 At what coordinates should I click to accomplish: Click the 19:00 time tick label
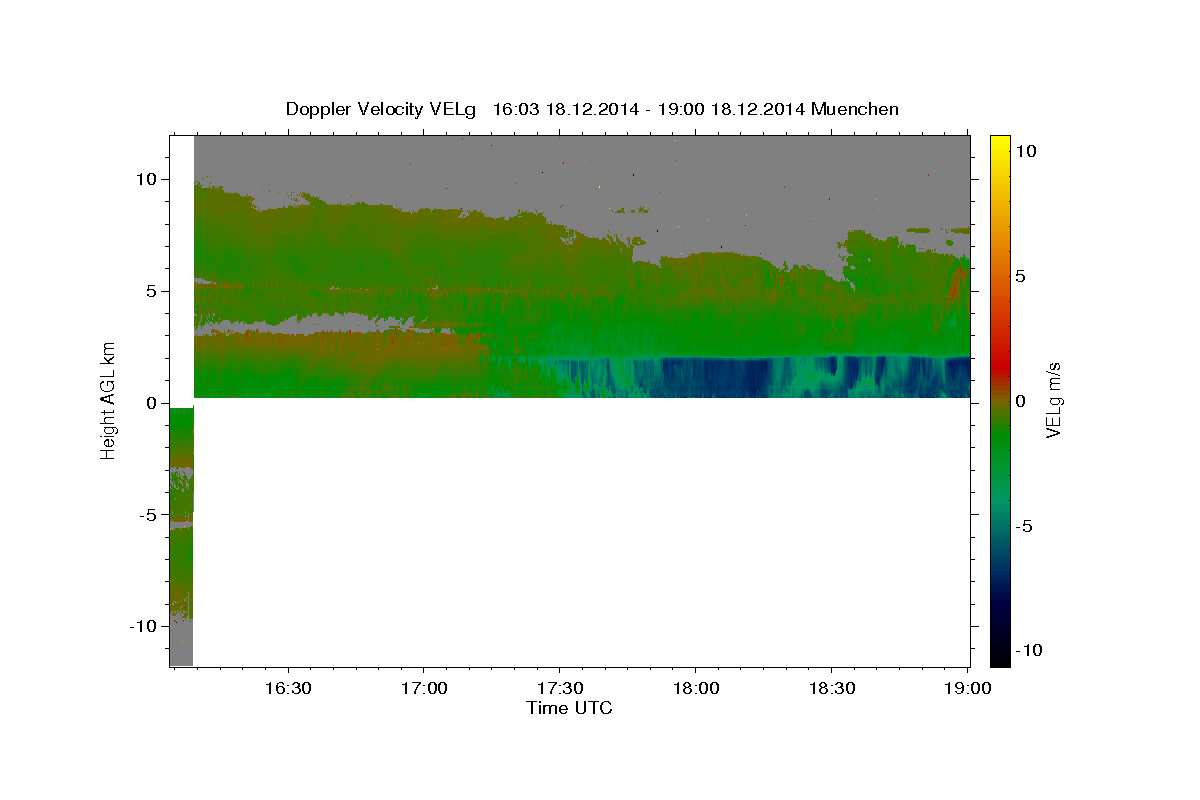(966, 689)
